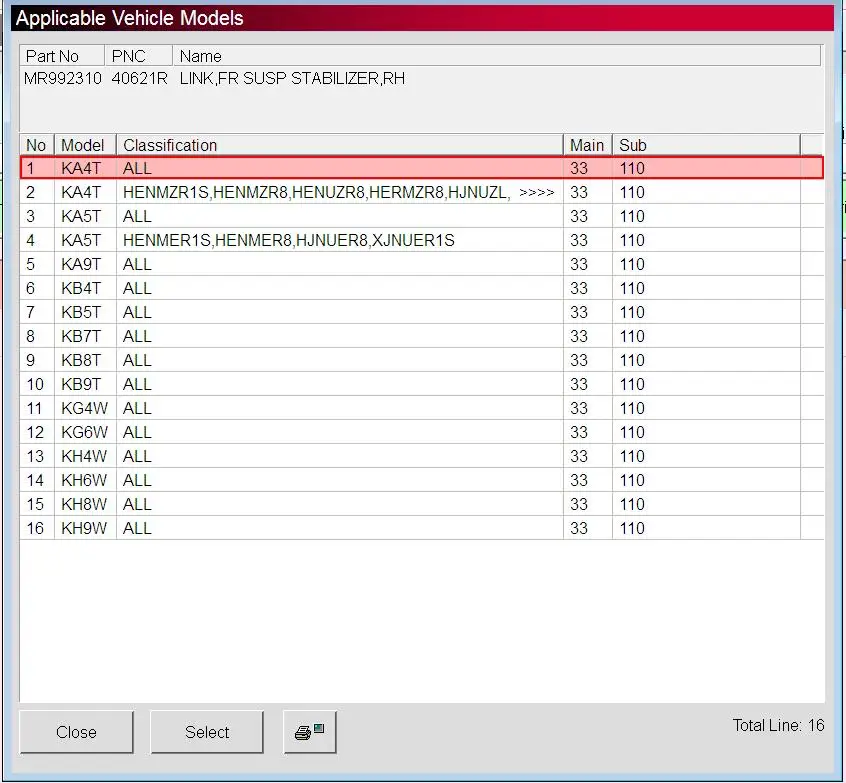Expand the >>>> classification list in row 2
This screenshot has width=846, height=783.
[536, 192]
